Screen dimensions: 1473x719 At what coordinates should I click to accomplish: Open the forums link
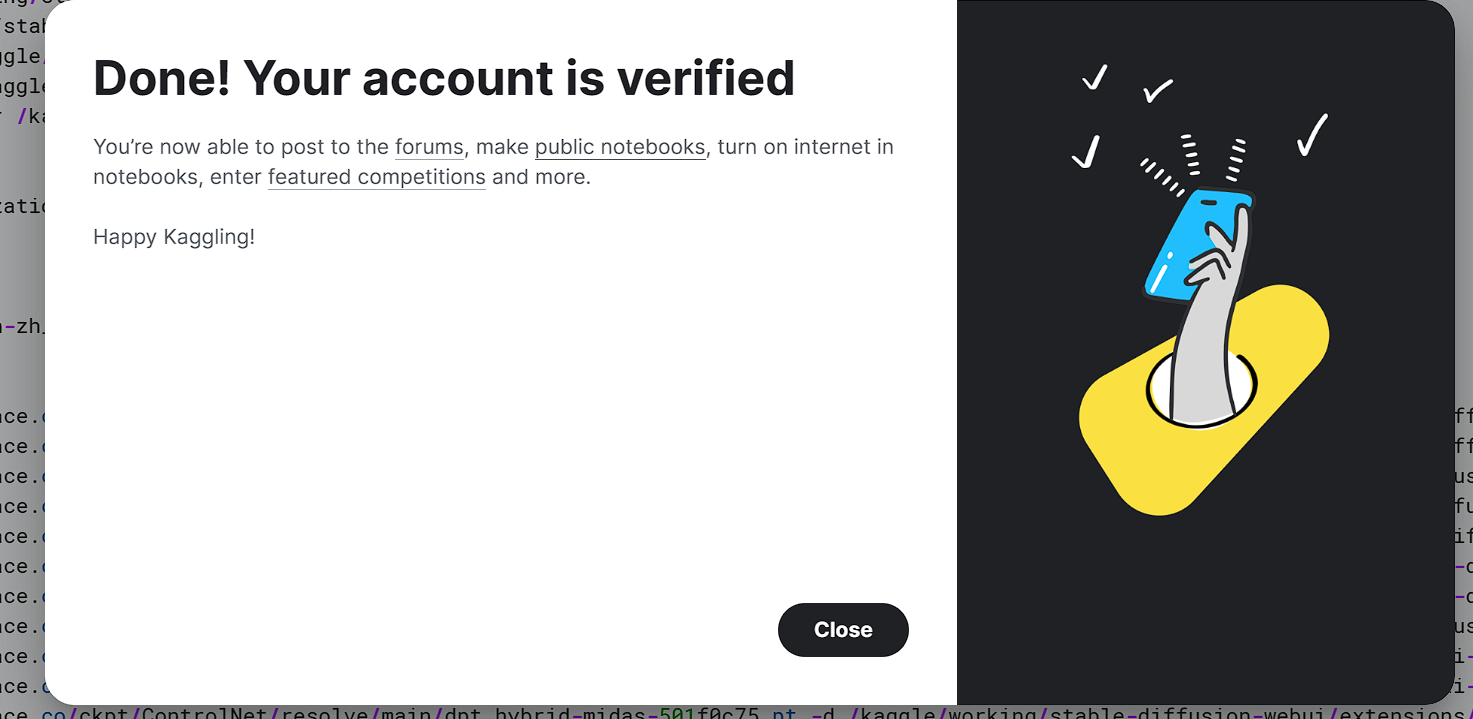pyautogui.click(x=429, y=147)
